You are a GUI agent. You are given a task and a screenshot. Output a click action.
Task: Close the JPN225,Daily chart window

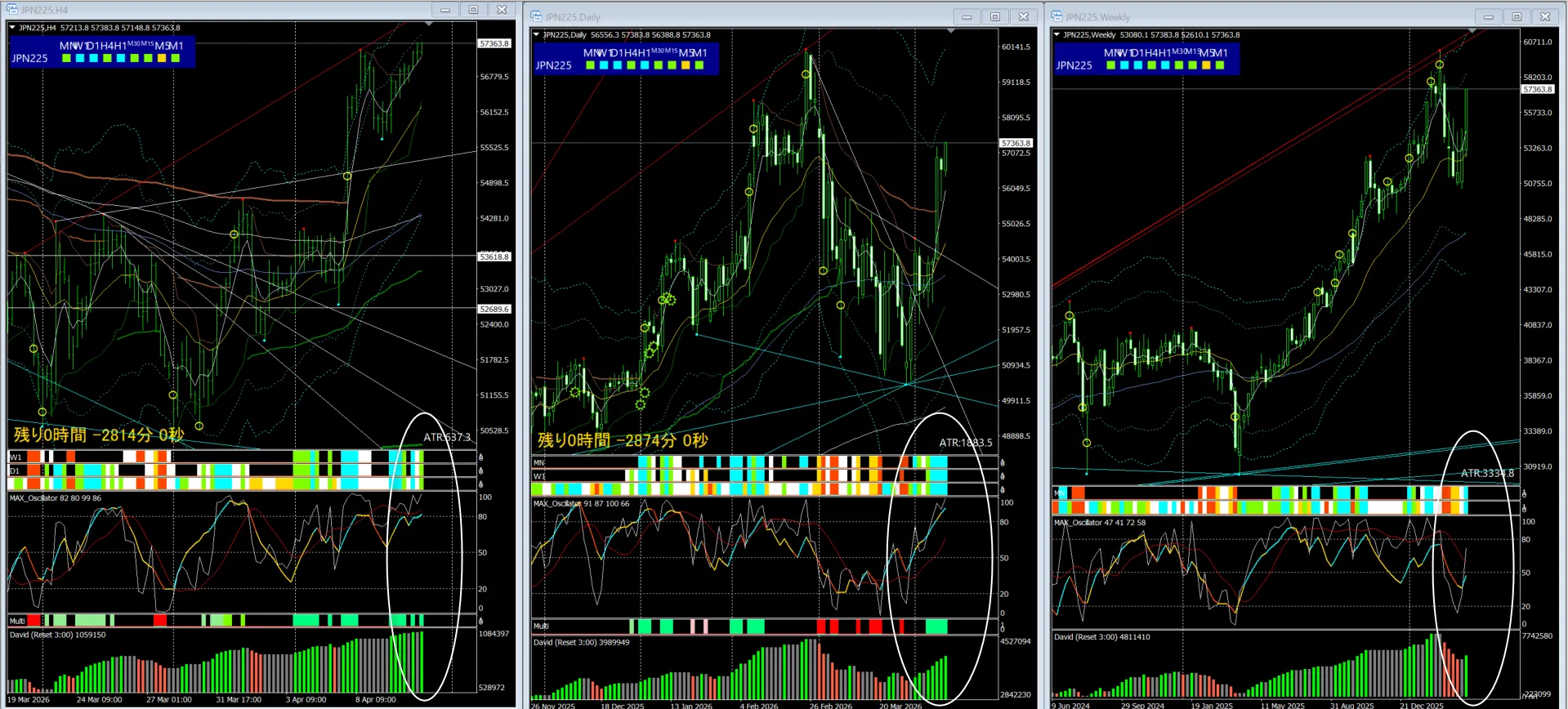(1023, 16)
